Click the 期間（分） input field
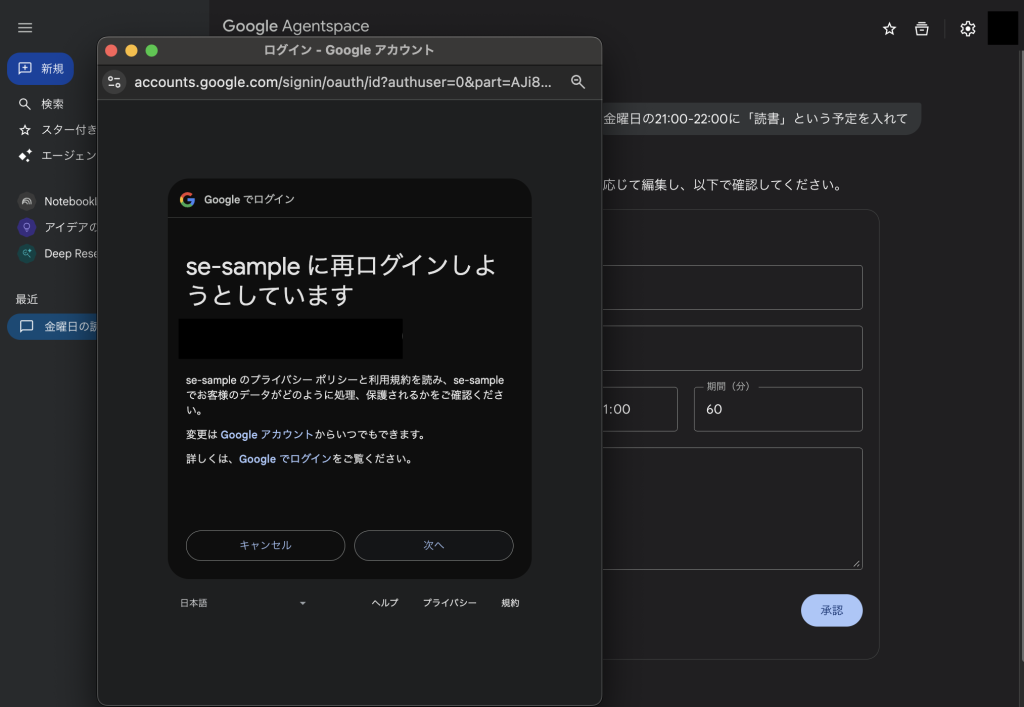Viewport: 1024px width, 707px height. tap(777, 410)
